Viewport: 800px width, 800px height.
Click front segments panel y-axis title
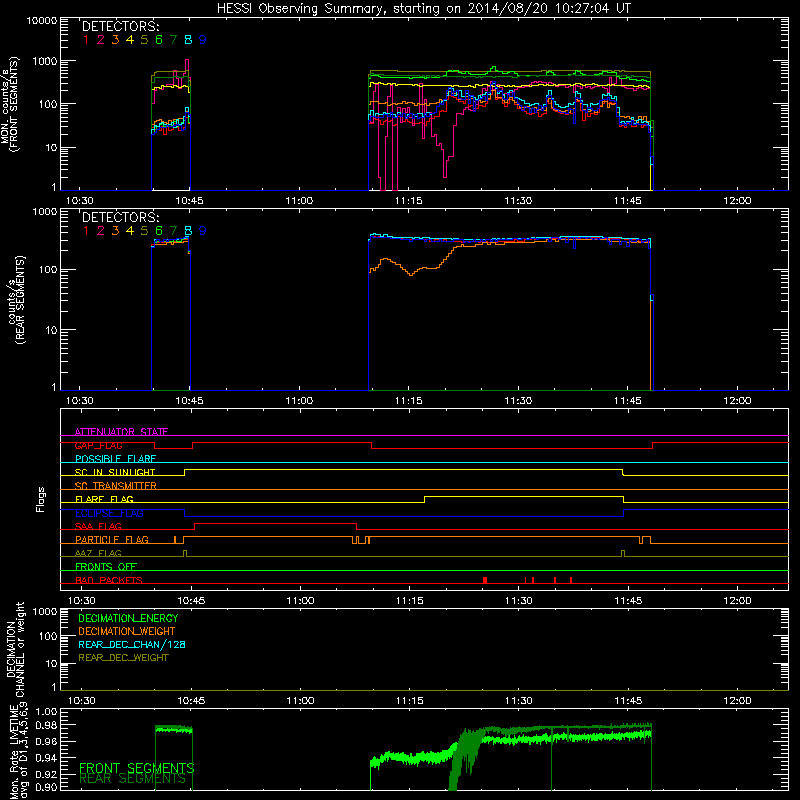coord(9,104)
